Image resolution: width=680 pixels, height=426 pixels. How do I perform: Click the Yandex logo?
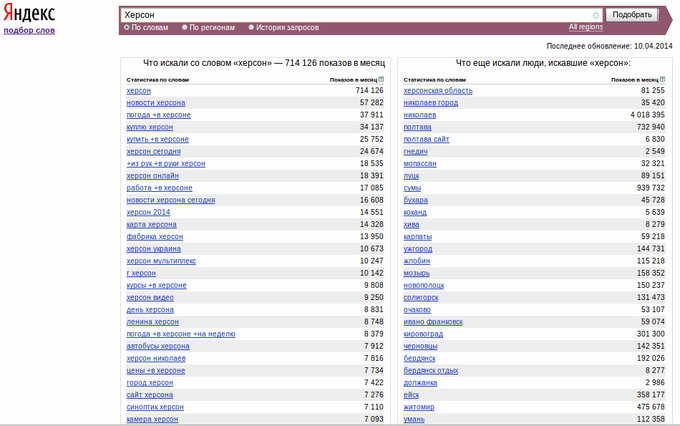click(x=29, y=13)
